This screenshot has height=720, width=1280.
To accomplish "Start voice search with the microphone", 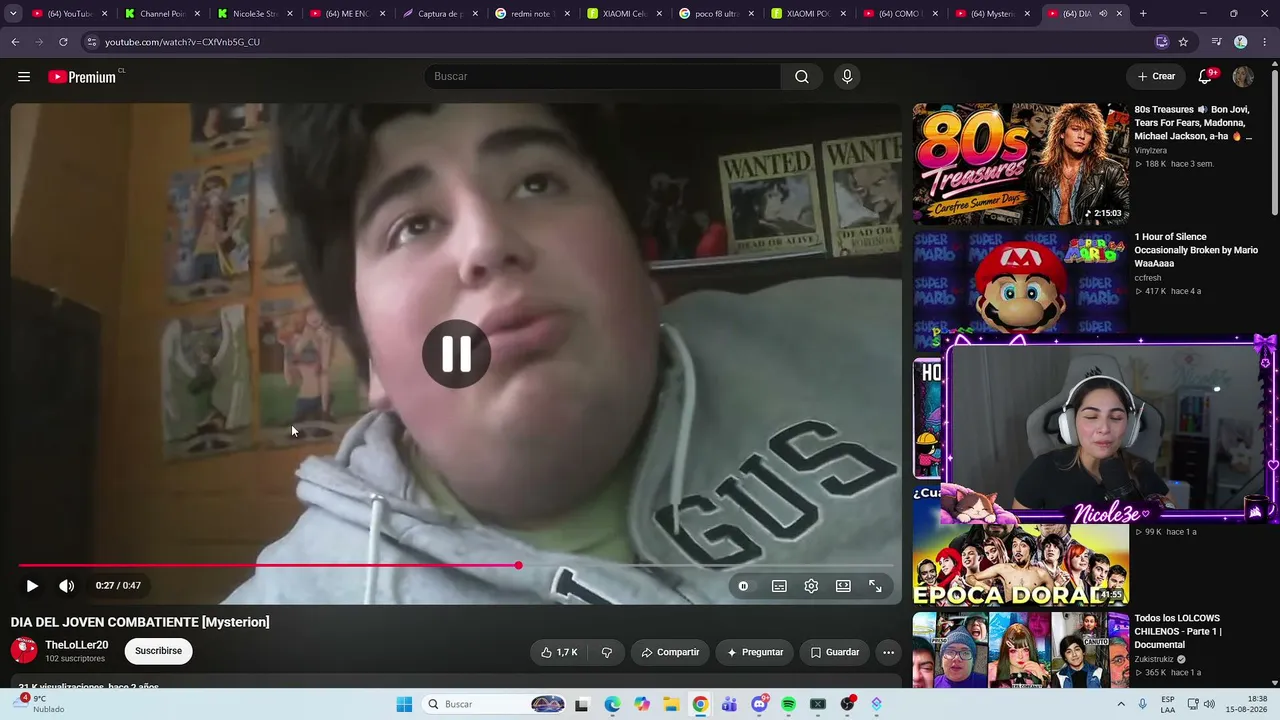I will point(847,77).
